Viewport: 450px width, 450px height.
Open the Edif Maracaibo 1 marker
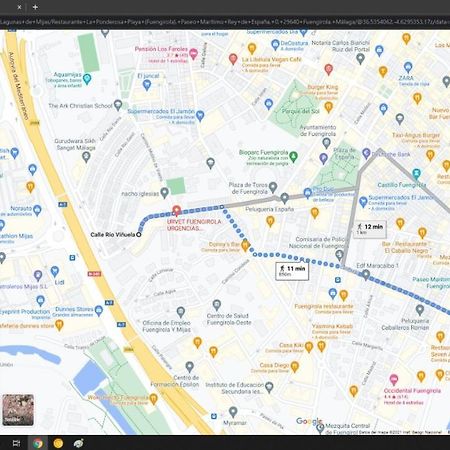point(366,275)
